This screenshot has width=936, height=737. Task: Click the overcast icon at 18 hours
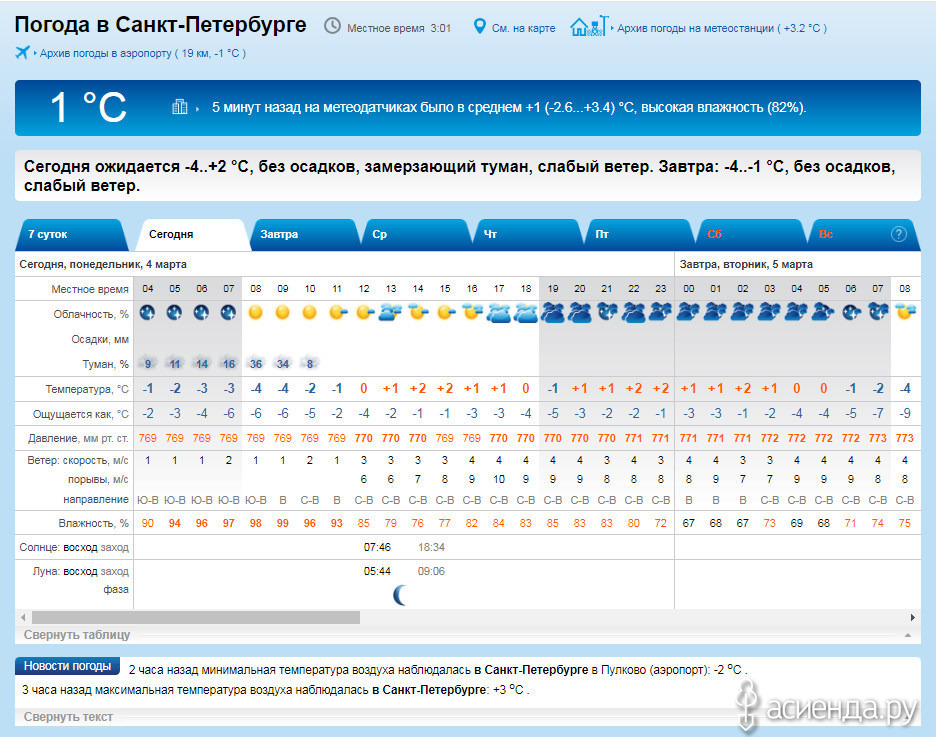[x=526, y=313]
